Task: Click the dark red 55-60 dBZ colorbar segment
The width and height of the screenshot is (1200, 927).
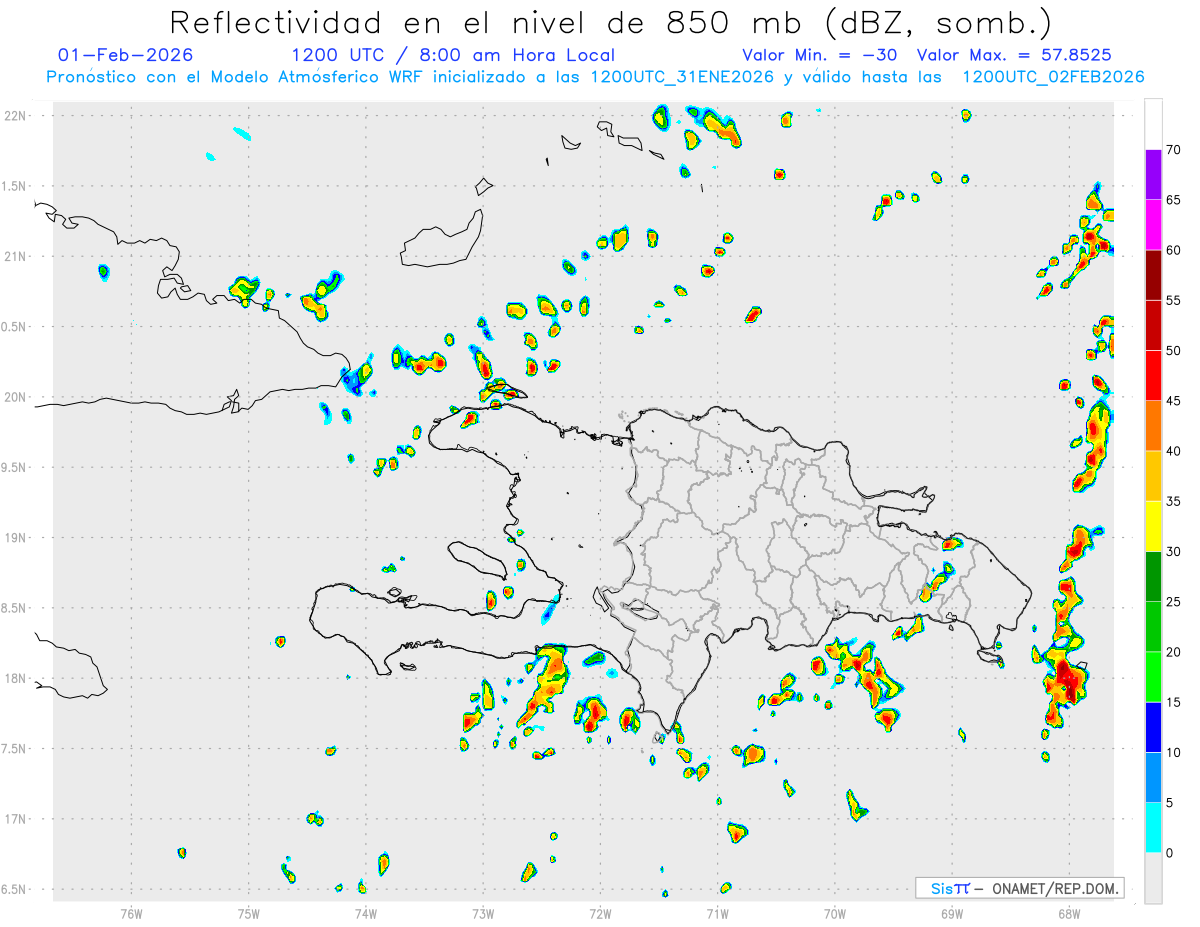Action: [x=1153, y=275]
